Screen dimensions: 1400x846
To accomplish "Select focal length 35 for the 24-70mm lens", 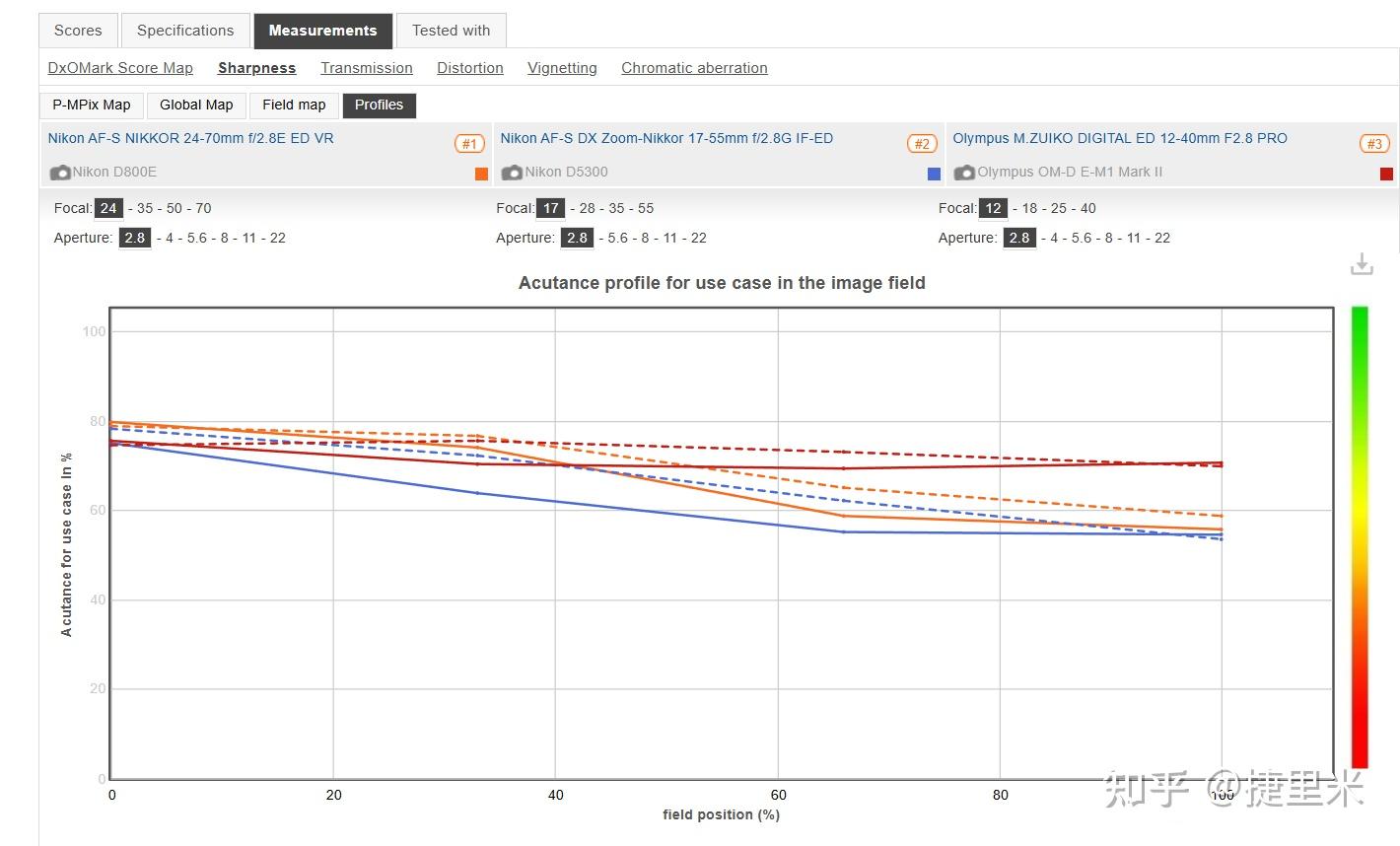I will 145,208.
